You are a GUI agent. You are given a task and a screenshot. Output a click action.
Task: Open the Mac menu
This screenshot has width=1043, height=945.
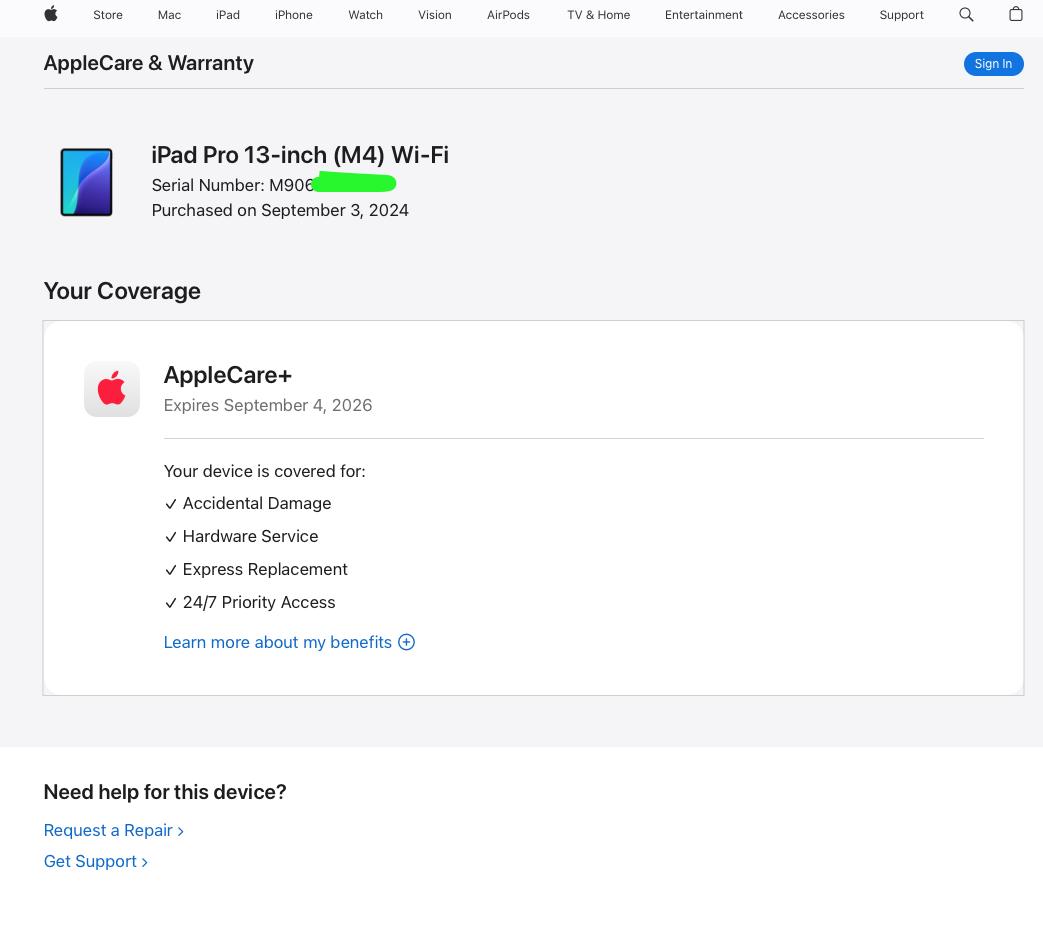point(170,15)
